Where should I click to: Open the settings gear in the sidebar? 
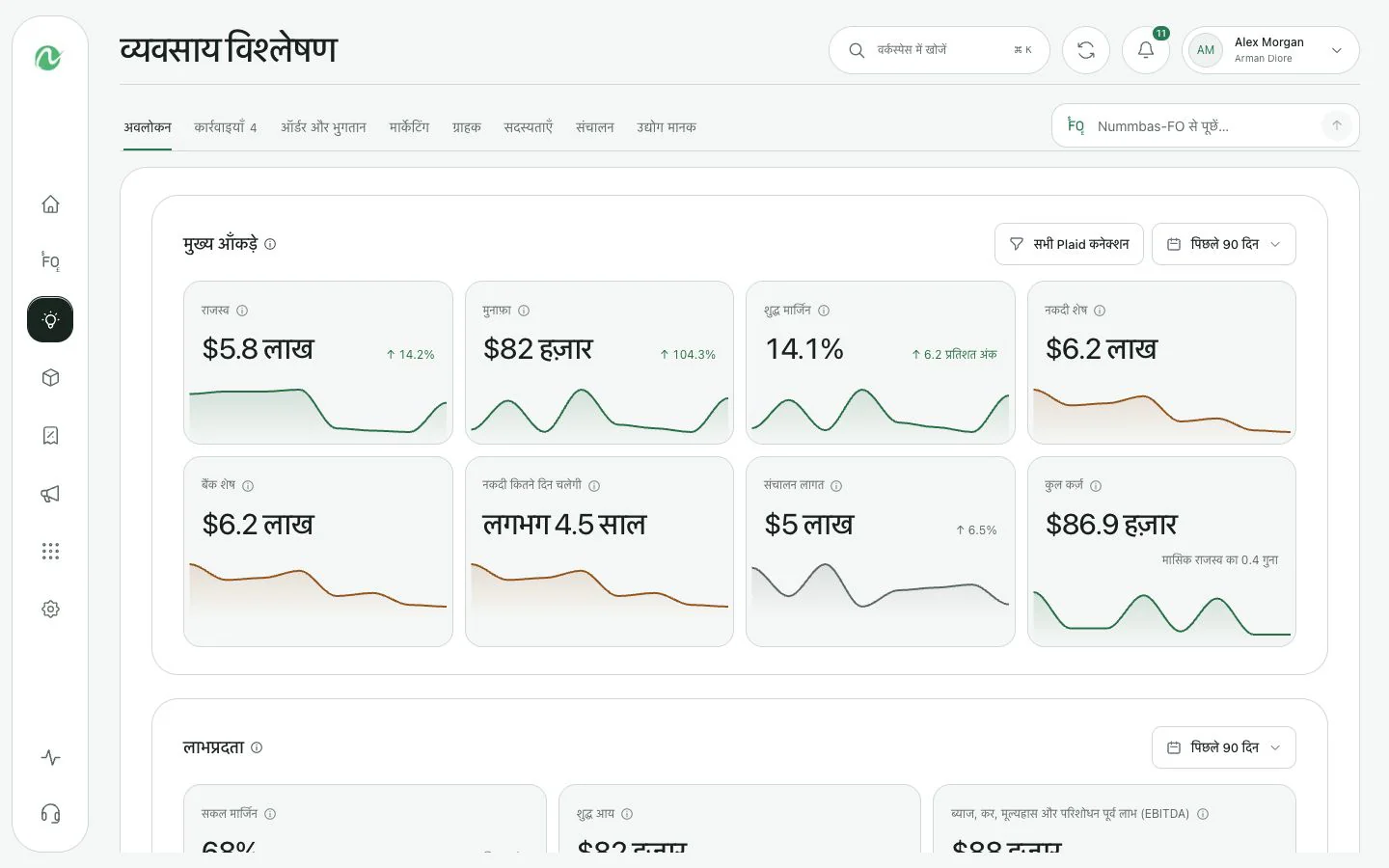click(x=50, y=610)
